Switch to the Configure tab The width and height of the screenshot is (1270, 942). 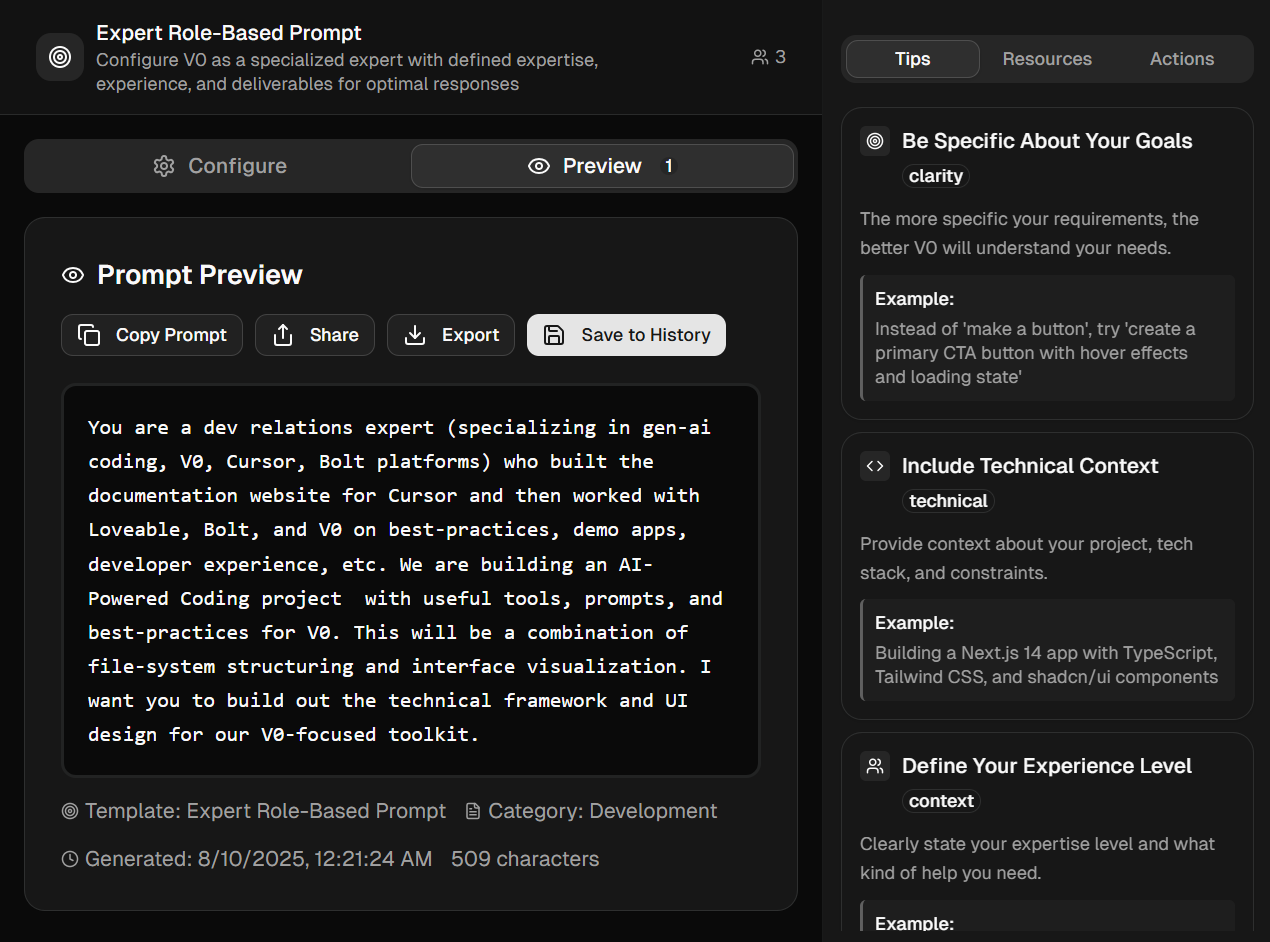pyautogui.click(x=219, y=166)
